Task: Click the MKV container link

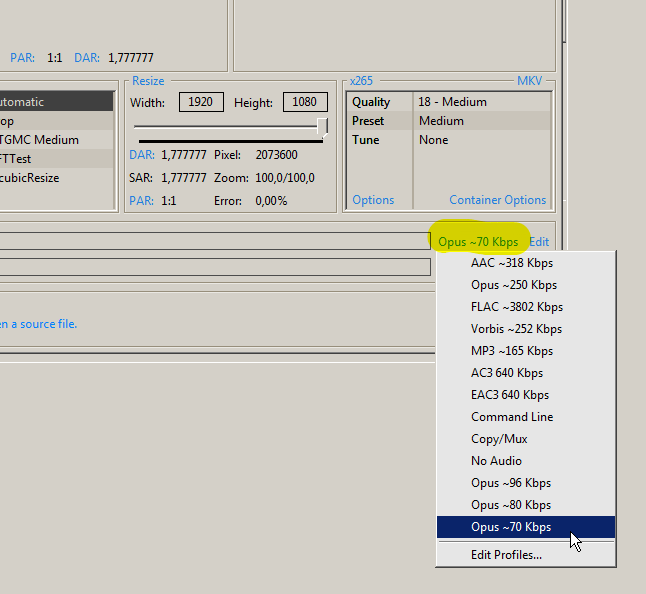Action: [x=529, y=81]
